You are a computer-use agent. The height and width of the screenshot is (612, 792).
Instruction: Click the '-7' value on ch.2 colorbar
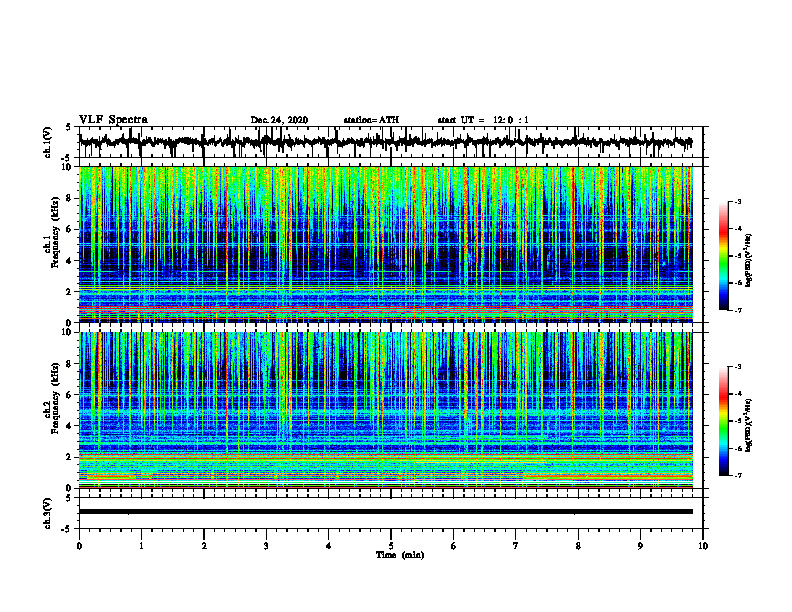[737, 475]
